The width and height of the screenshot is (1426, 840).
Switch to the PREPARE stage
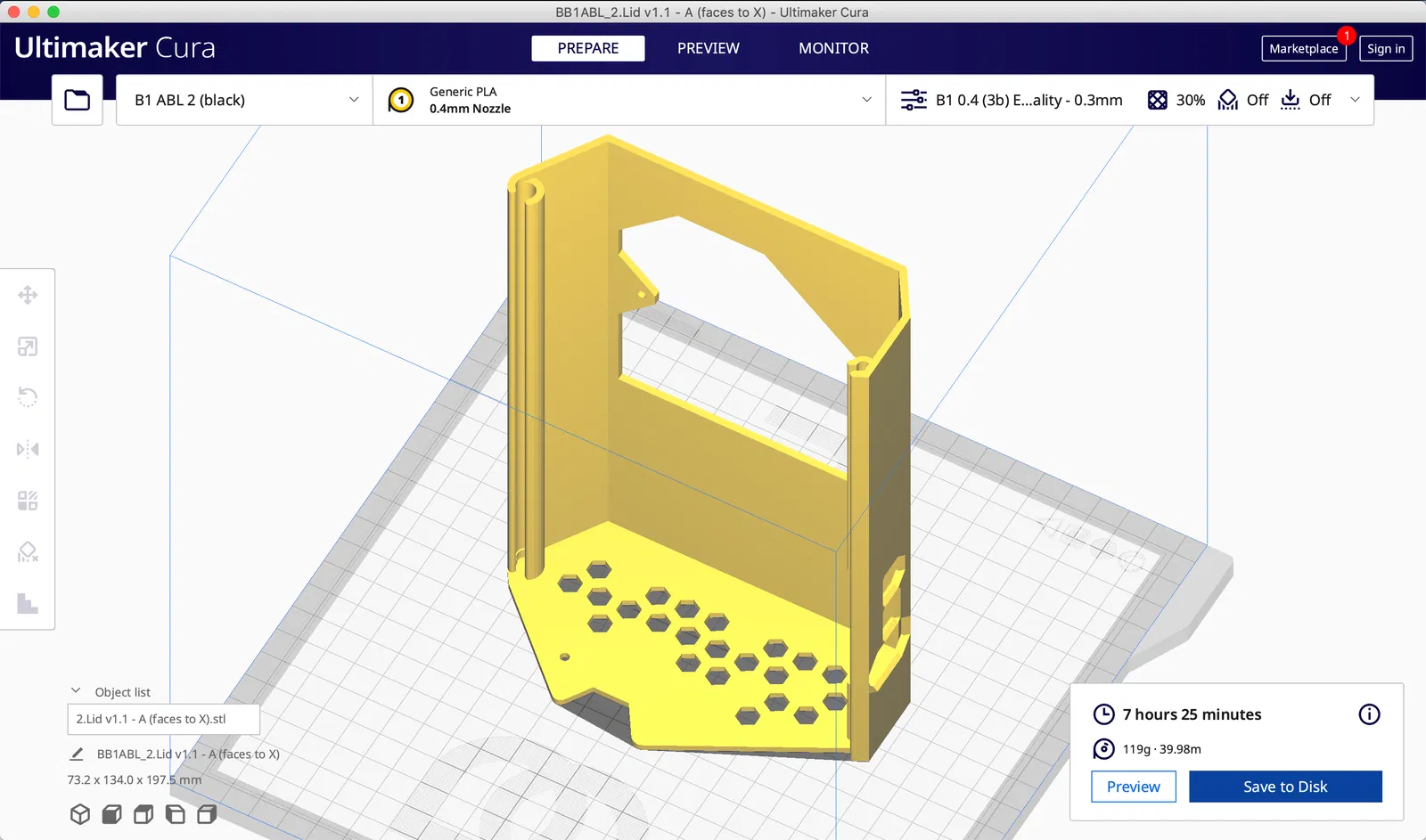(588, 48)
